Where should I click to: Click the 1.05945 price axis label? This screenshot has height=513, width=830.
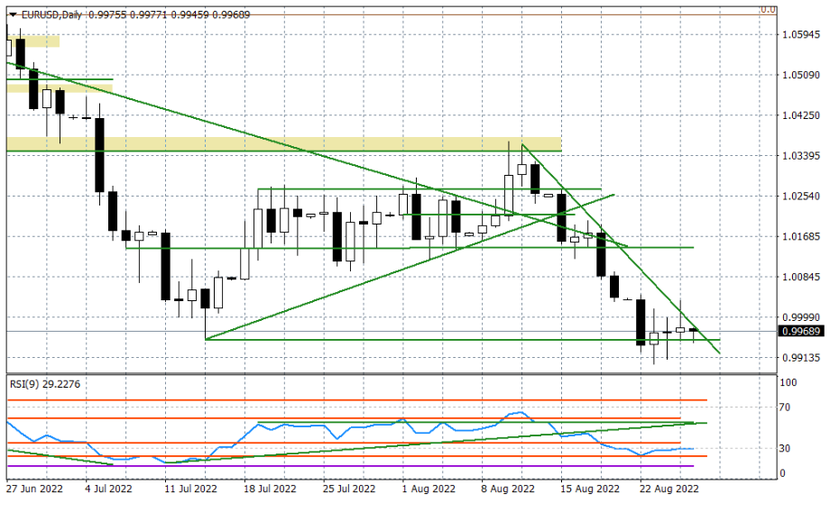(801, 35)
